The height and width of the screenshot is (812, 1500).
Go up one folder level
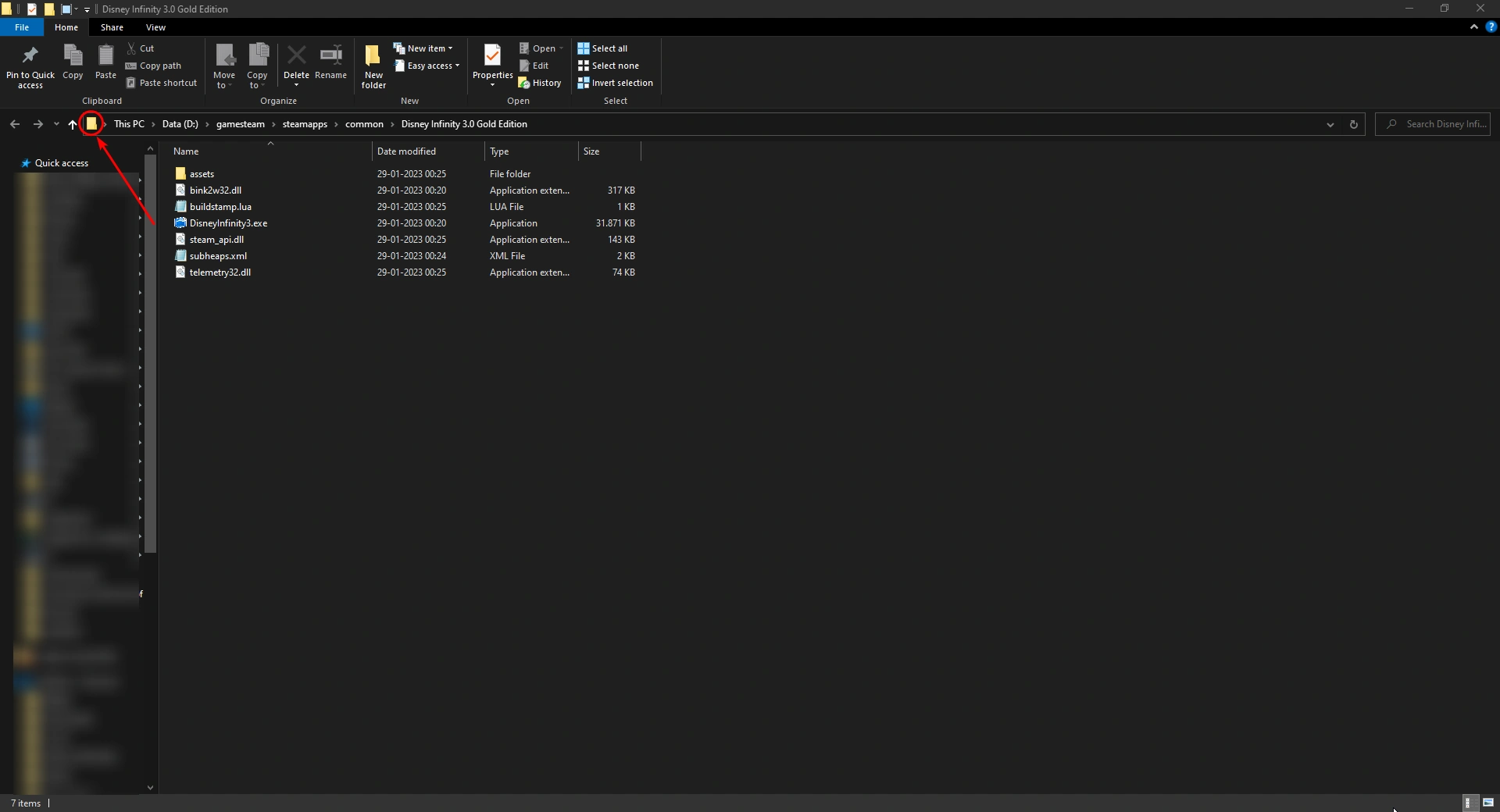pyautogui.click(x=73, y=124)
